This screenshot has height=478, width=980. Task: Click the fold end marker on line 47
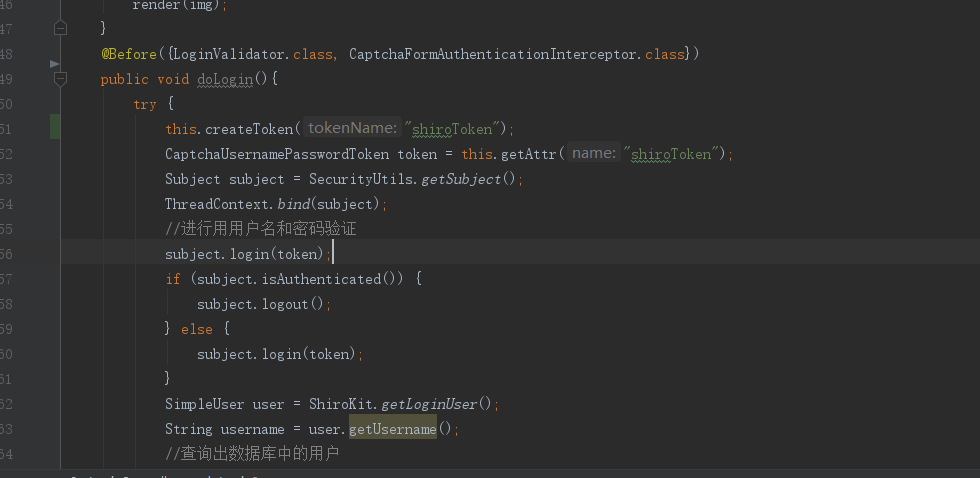click(60, 29)
